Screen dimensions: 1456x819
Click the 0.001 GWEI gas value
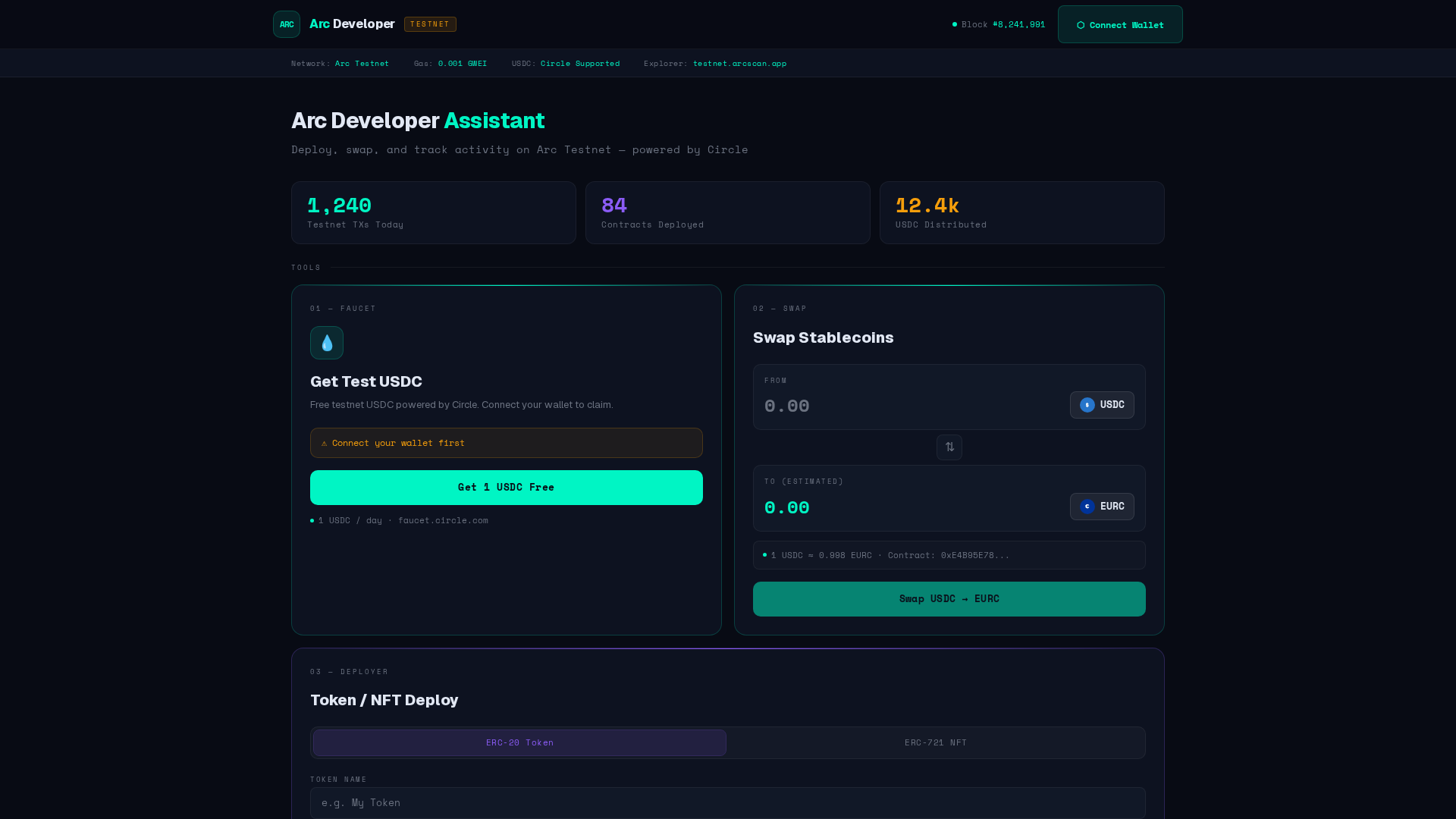pos(463,64)
